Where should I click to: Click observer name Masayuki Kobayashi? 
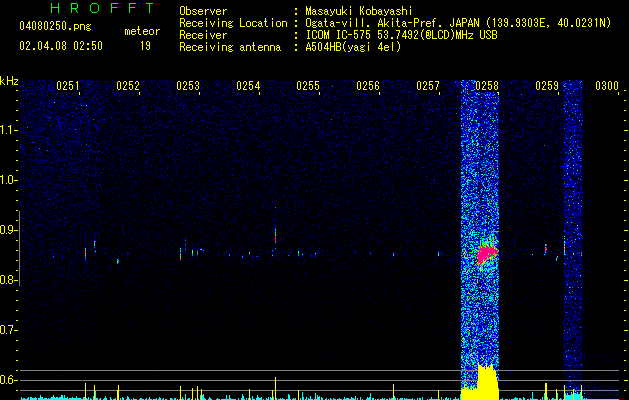(359, 11)
